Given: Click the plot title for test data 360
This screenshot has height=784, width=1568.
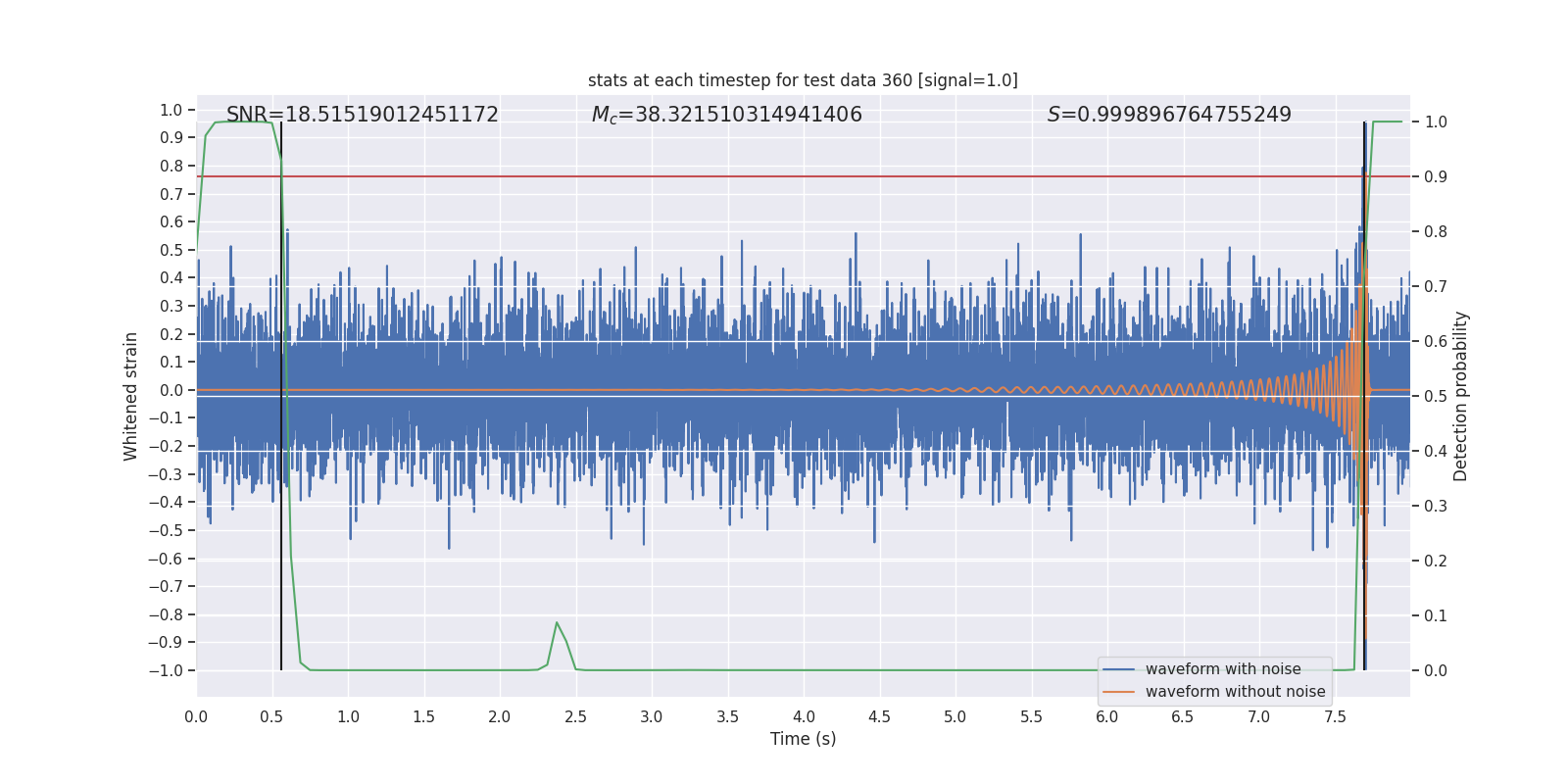Looking at the screenshot, I should click(803, 80).
